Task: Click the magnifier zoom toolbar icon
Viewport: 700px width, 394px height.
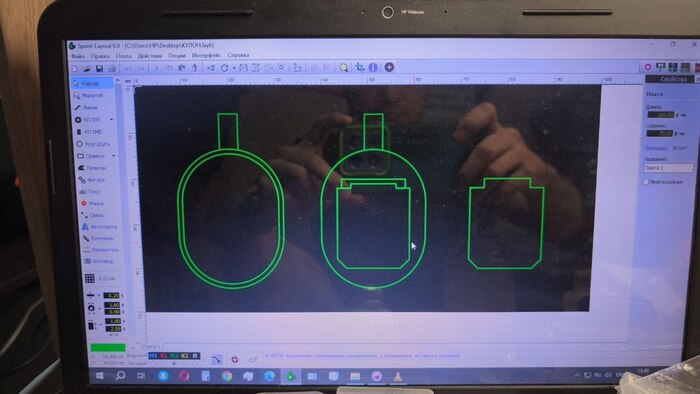Action: click(x=343, y=67)
